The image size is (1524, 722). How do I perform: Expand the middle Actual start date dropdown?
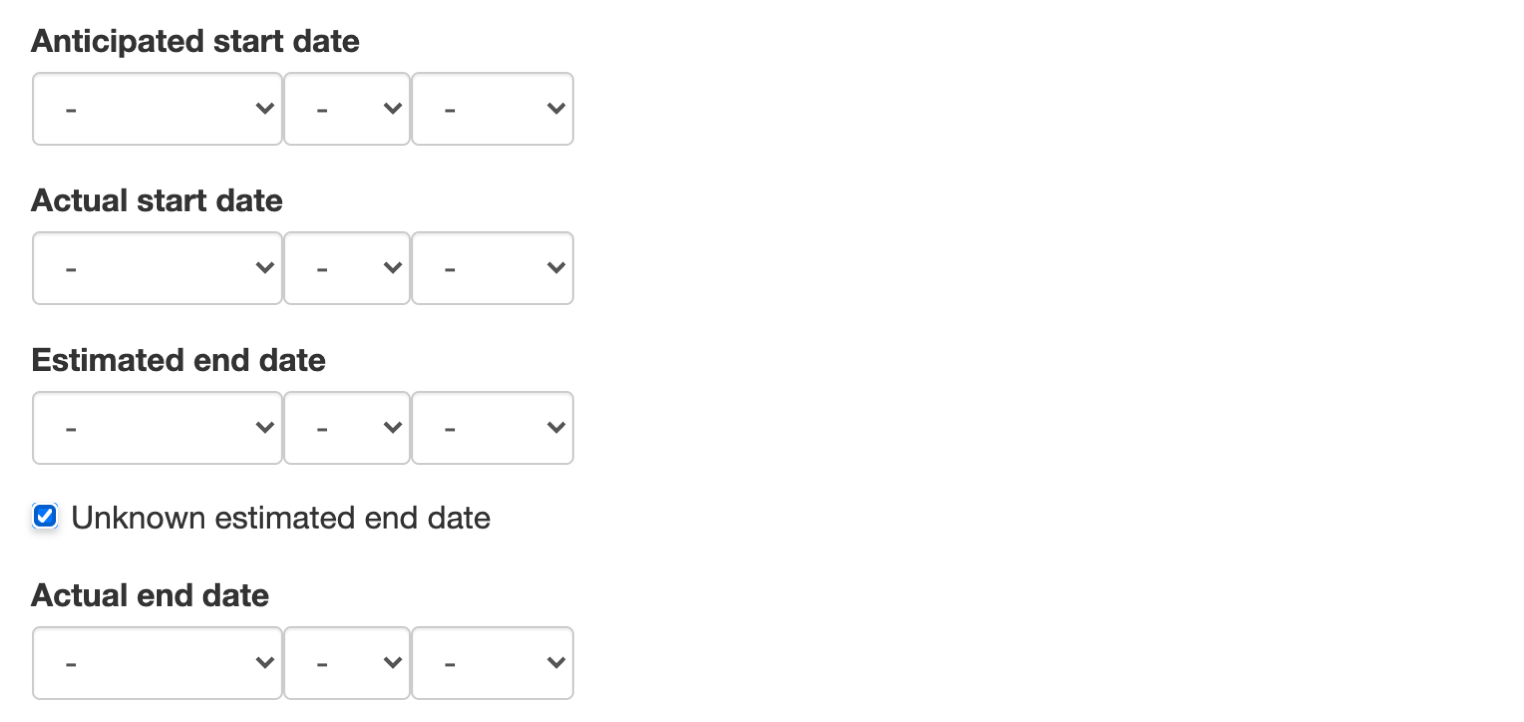coord(347,268)
